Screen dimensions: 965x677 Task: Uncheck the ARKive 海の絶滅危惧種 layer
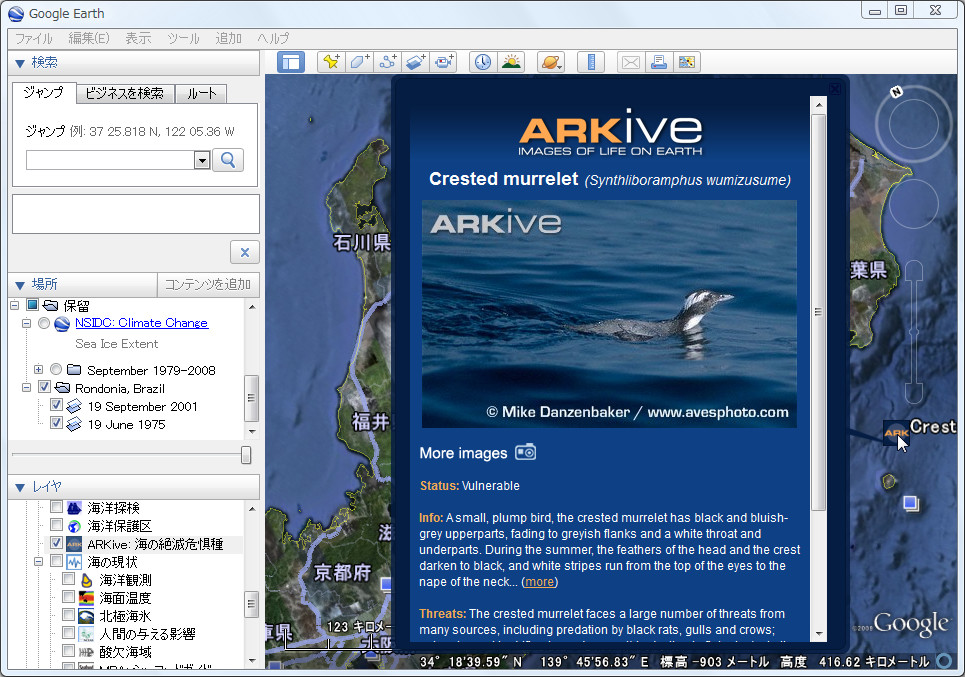pos(56,543)
